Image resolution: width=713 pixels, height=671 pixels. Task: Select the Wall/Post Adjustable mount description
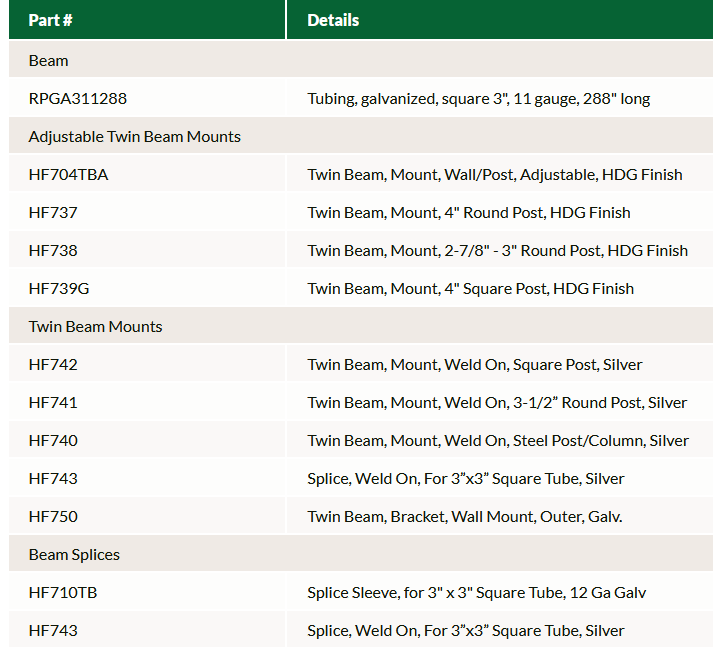coord(495,174)
